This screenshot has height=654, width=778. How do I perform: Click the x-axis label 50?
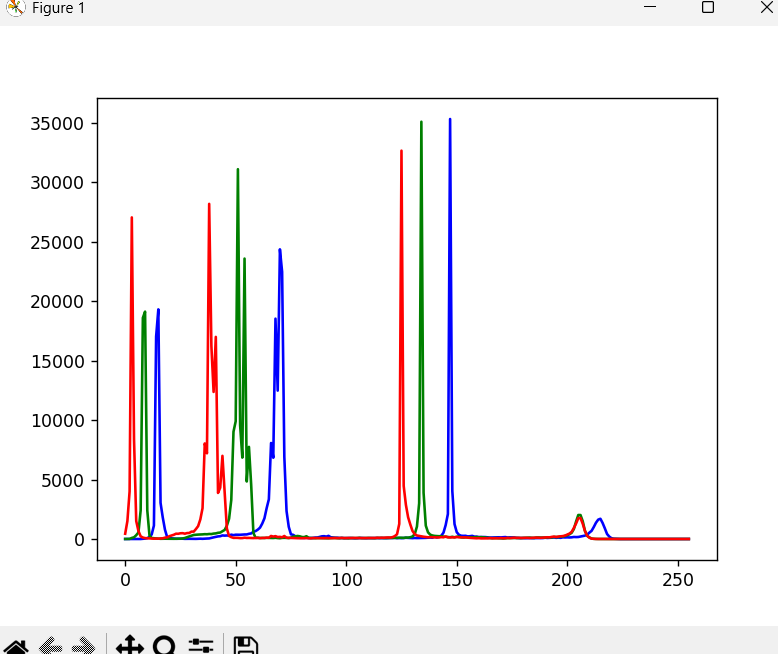[x=236, y=580]
